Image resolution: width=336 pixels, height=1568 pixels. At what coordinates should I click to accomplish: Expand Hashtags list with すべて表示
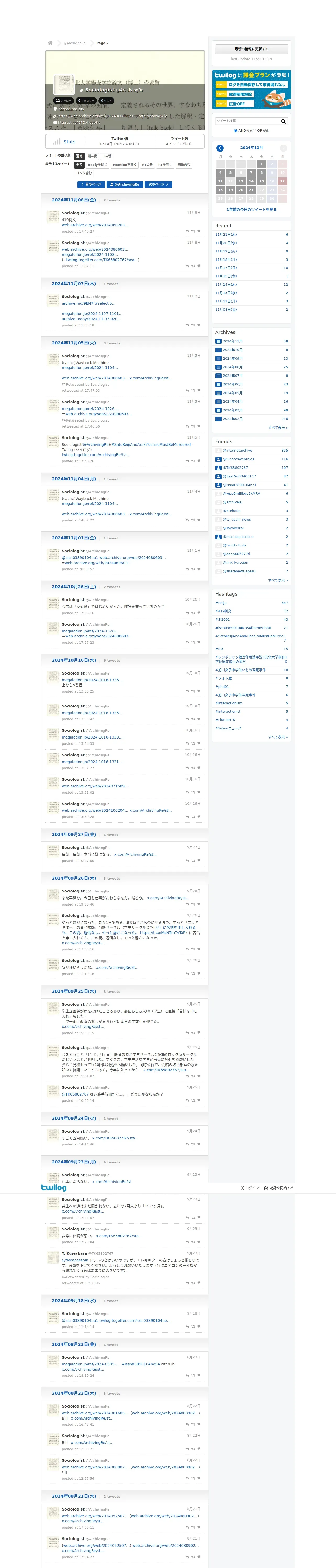click(278, 737)
